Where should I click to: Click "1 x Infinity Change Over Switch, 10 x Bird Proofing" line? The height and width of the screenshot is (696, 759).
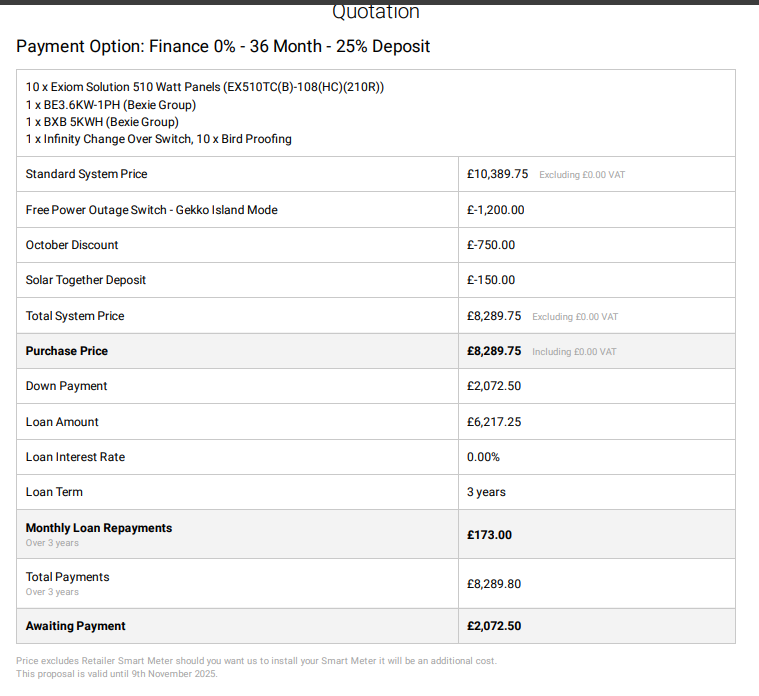tap(159, 139)
